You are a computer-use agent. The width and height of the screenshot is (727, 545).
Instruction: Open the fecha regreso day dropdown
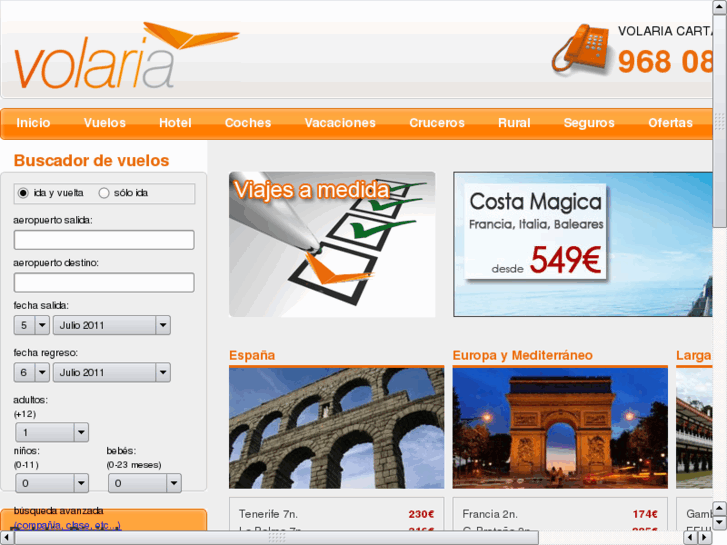click(x=32, y=372)
